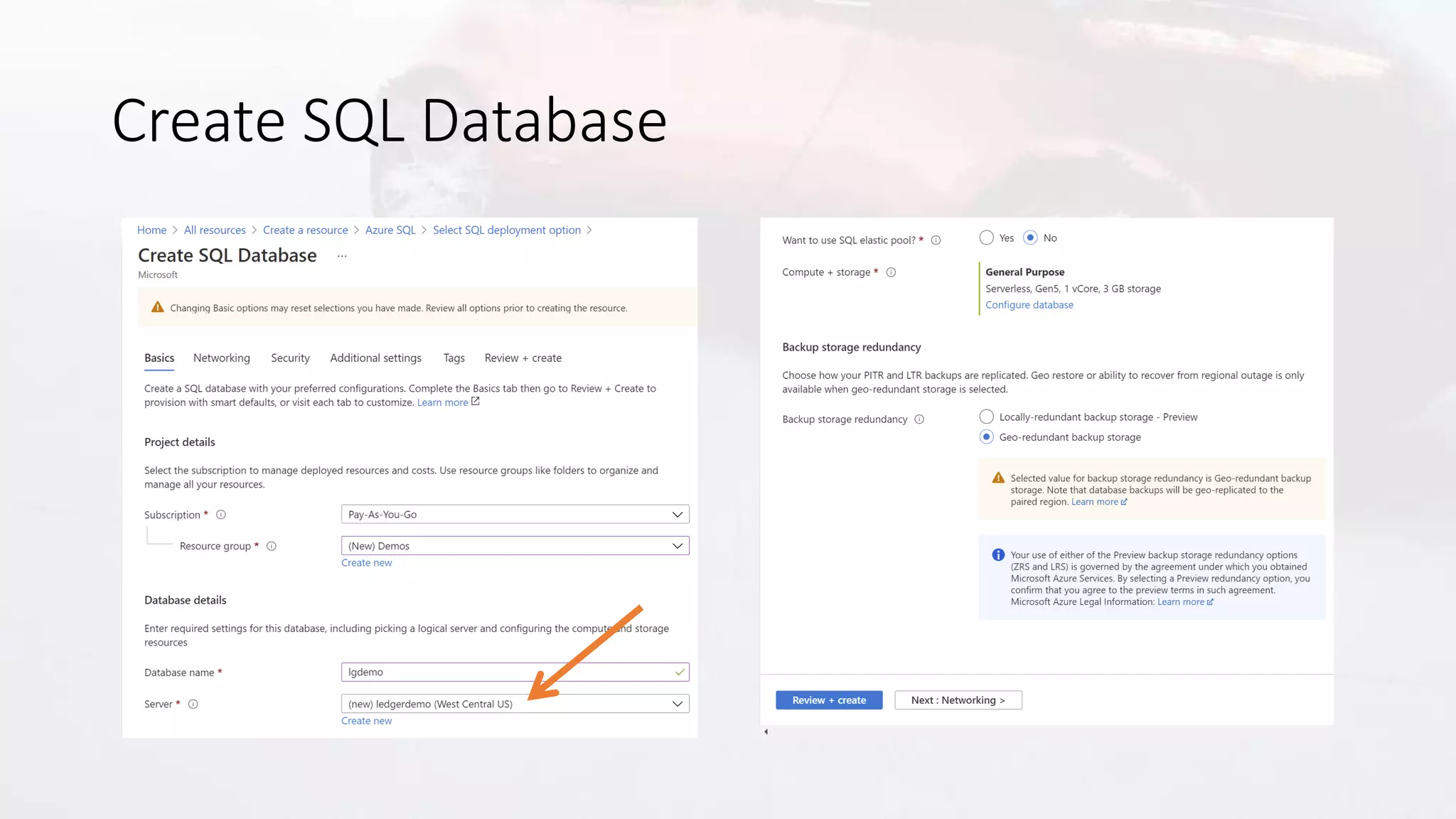Click Learn more link in Basics description
Screen dimensions: 1456x819
442,402
